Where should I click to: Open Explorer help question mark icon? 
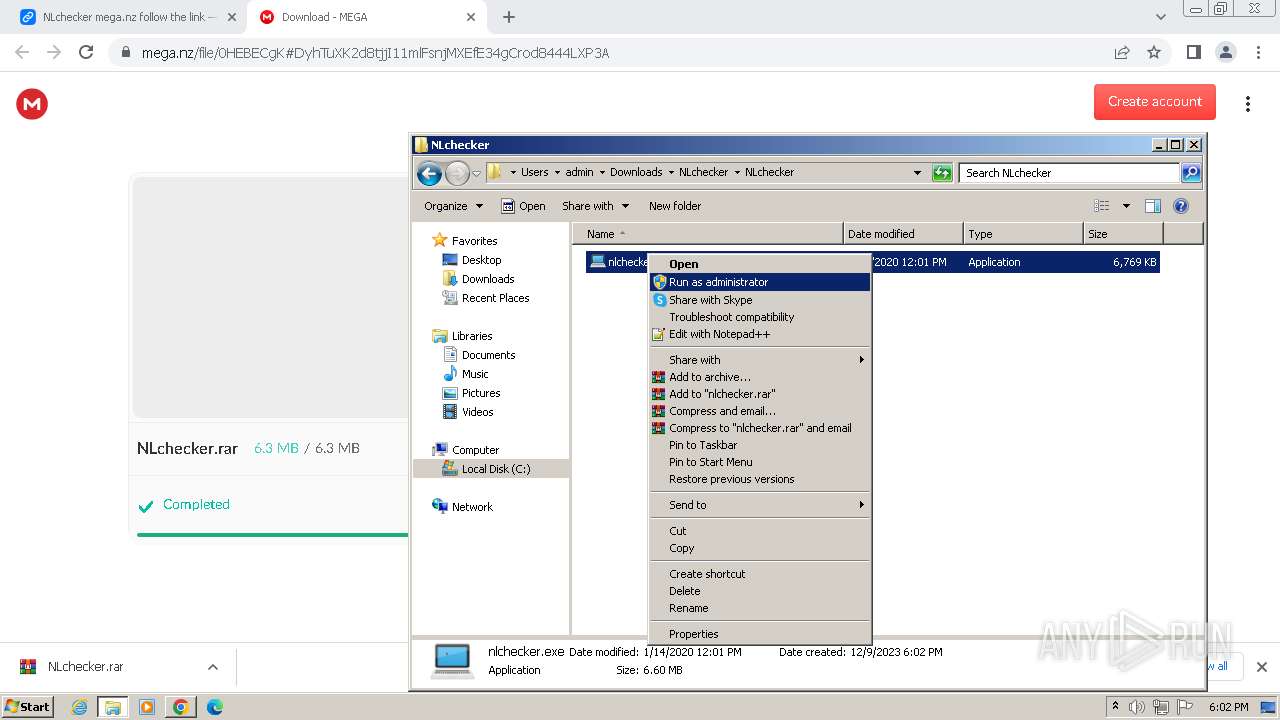point(1181,206)
